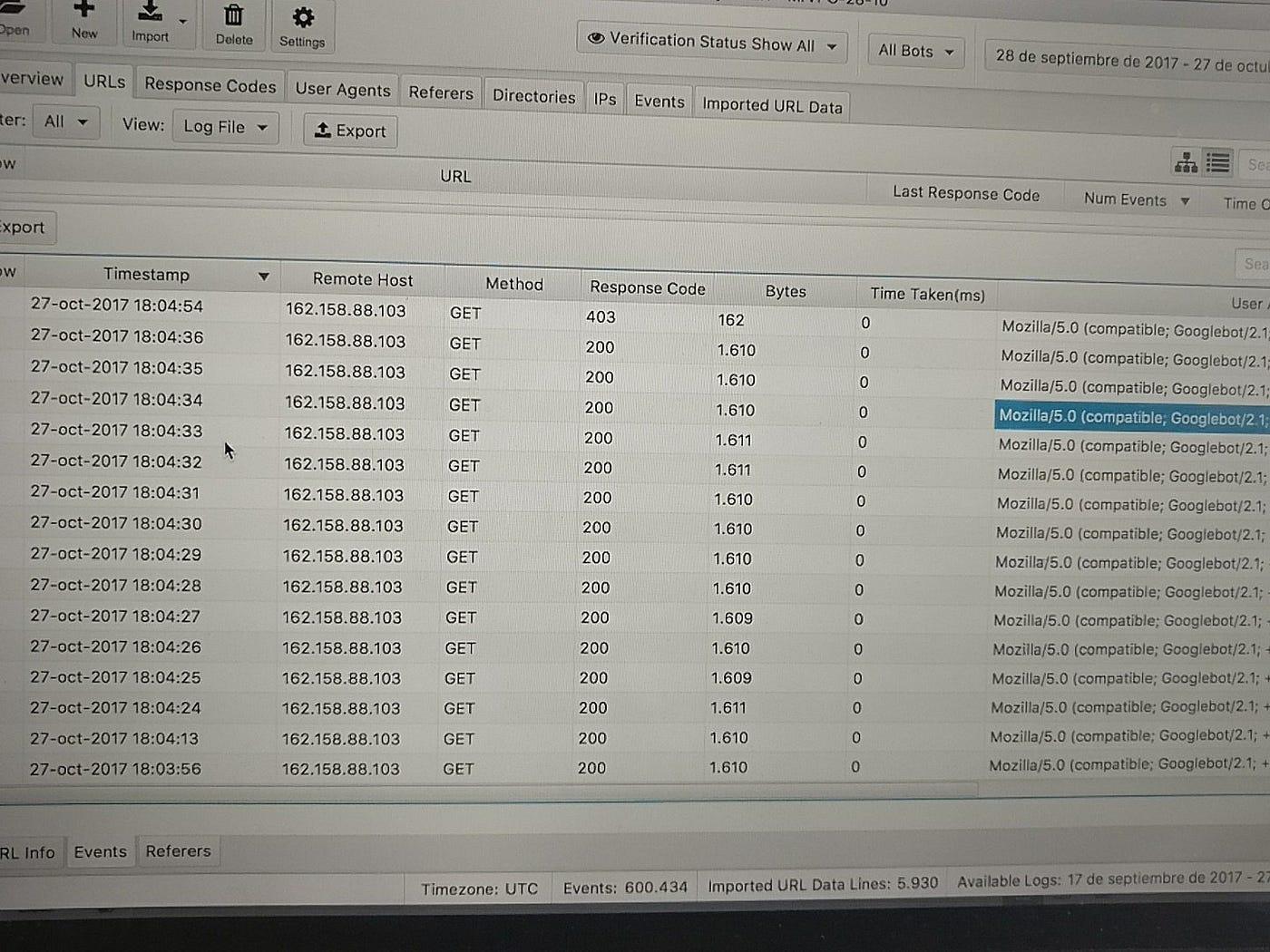Image resolution: width=1270 pixels, height=952 pixels.
Task: Open the User Agents tab
Action: (342, 89)
